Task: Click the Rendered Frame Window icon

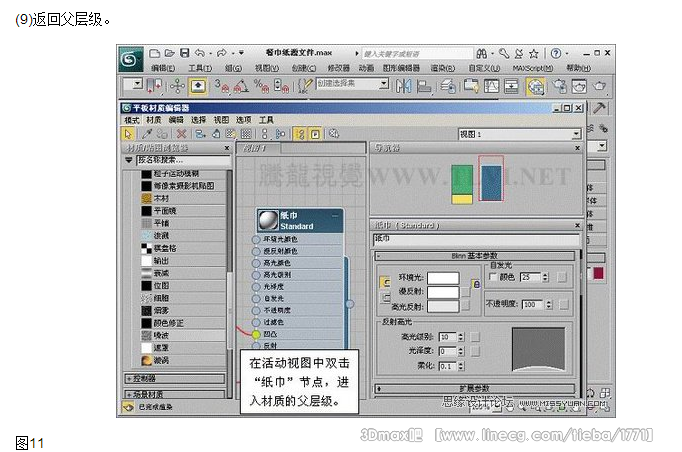Action: coord(579,86)
